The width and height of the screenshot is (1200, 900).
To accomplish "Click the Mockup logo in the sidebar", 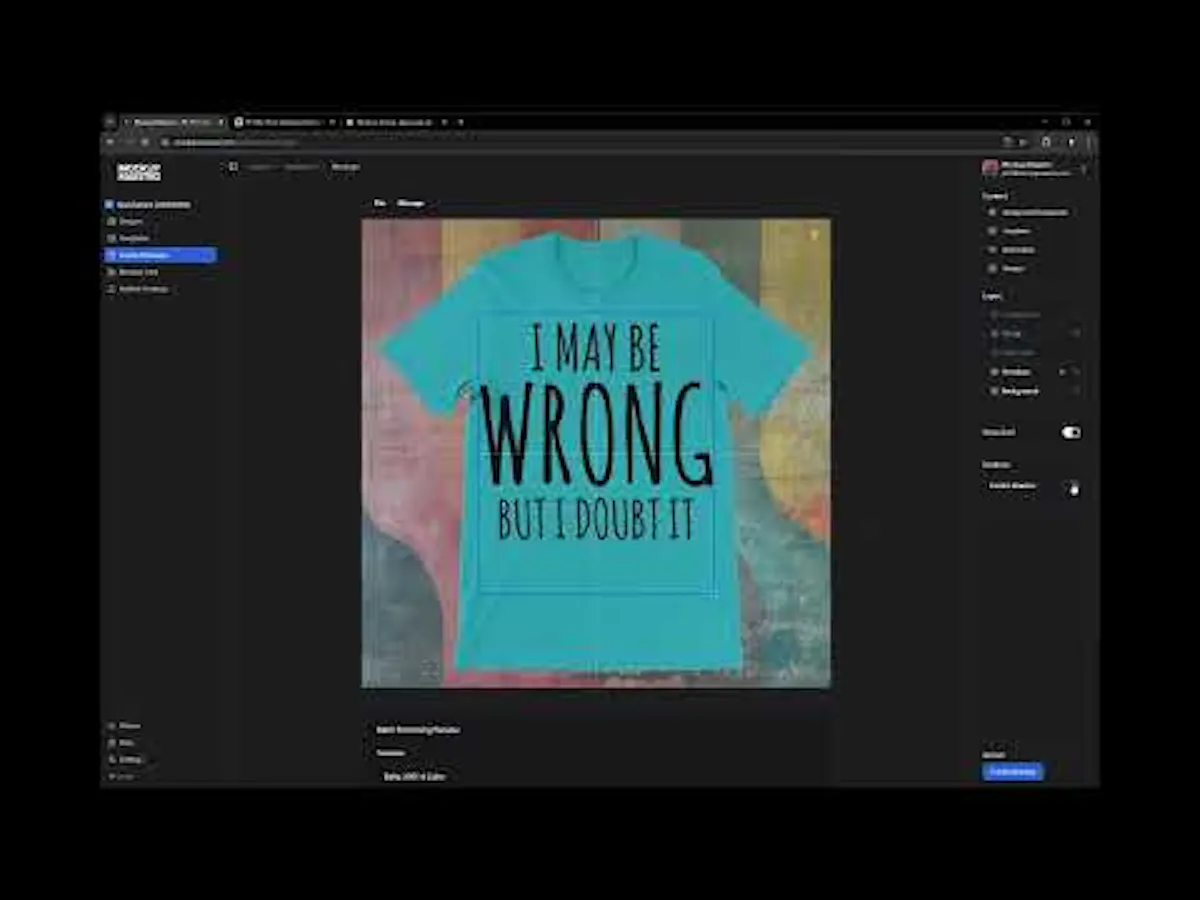I will (138, 171).
